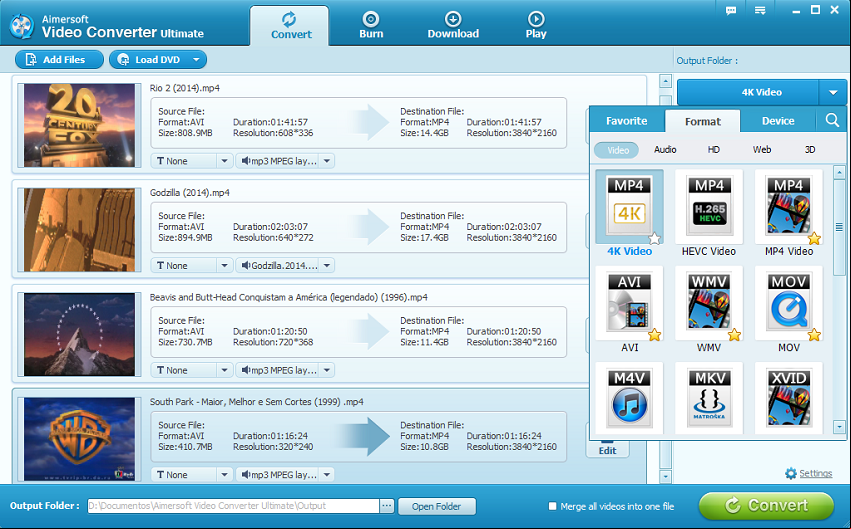
Task: Select the Audio format category
Action: tap(665, 150)
